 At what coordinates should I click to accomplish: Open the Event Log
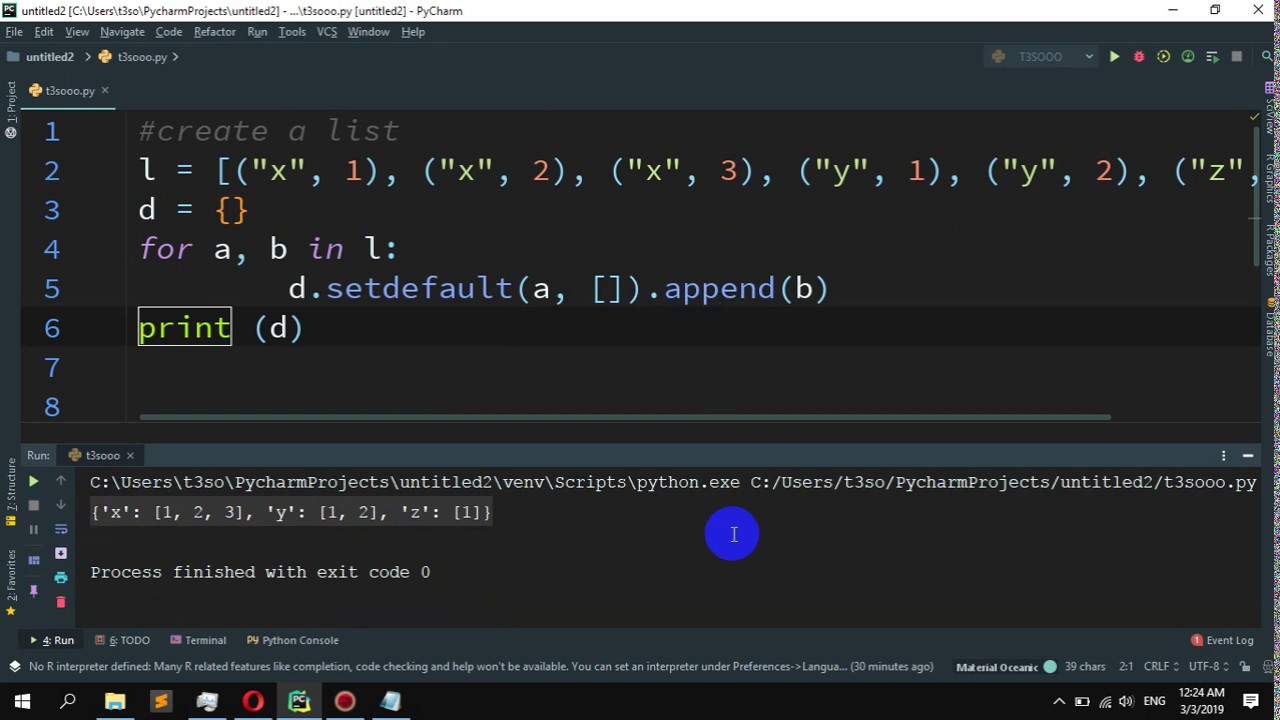[1222, 640]
